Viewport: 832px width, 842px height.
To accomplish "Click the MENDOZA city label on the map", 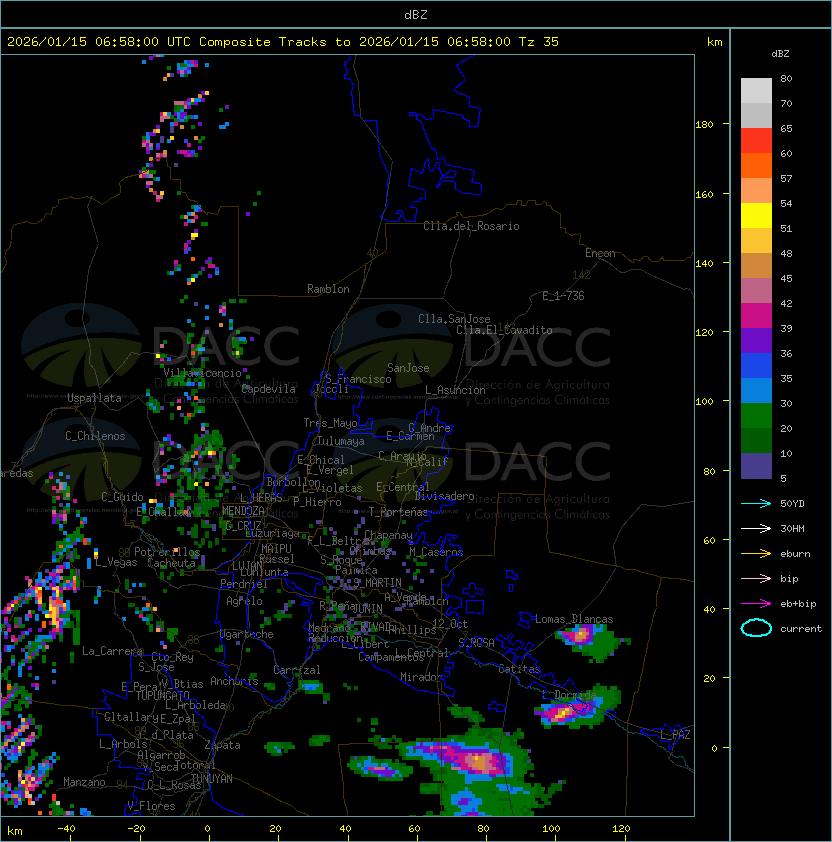I will (x=243, y=511).
